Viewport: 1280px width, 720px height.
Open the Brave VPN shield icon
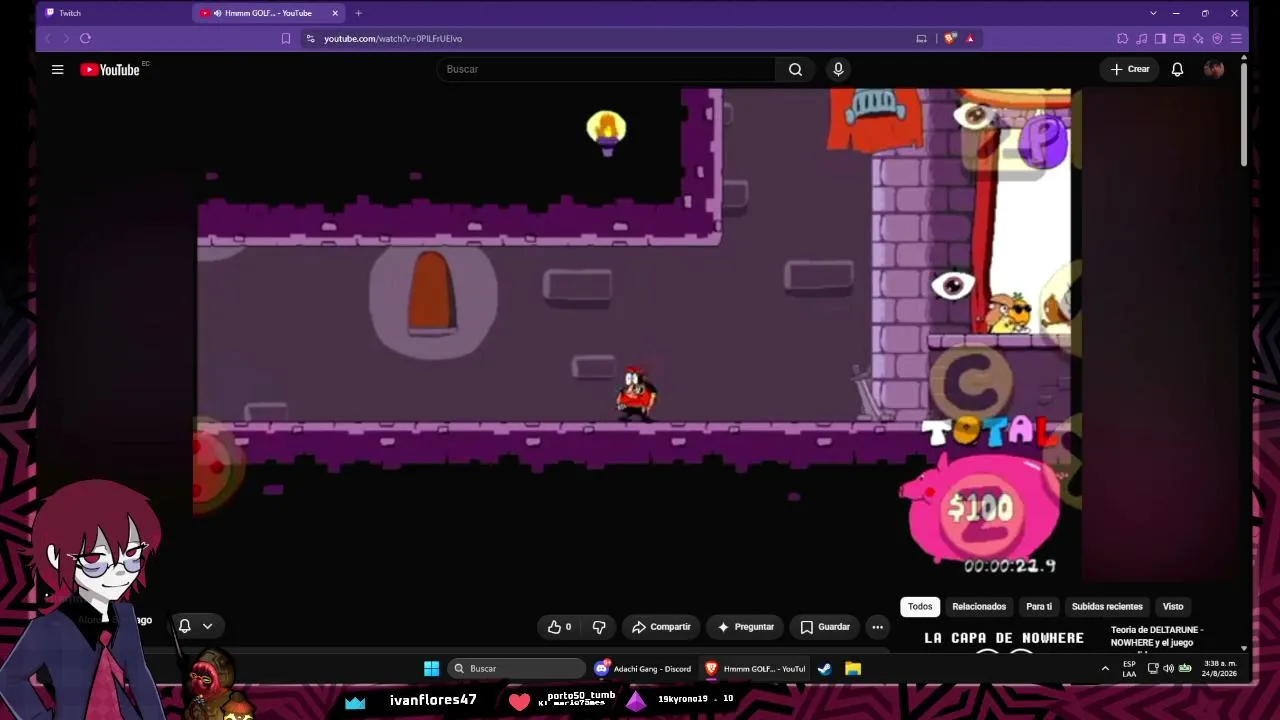[x=1217, y=38]
